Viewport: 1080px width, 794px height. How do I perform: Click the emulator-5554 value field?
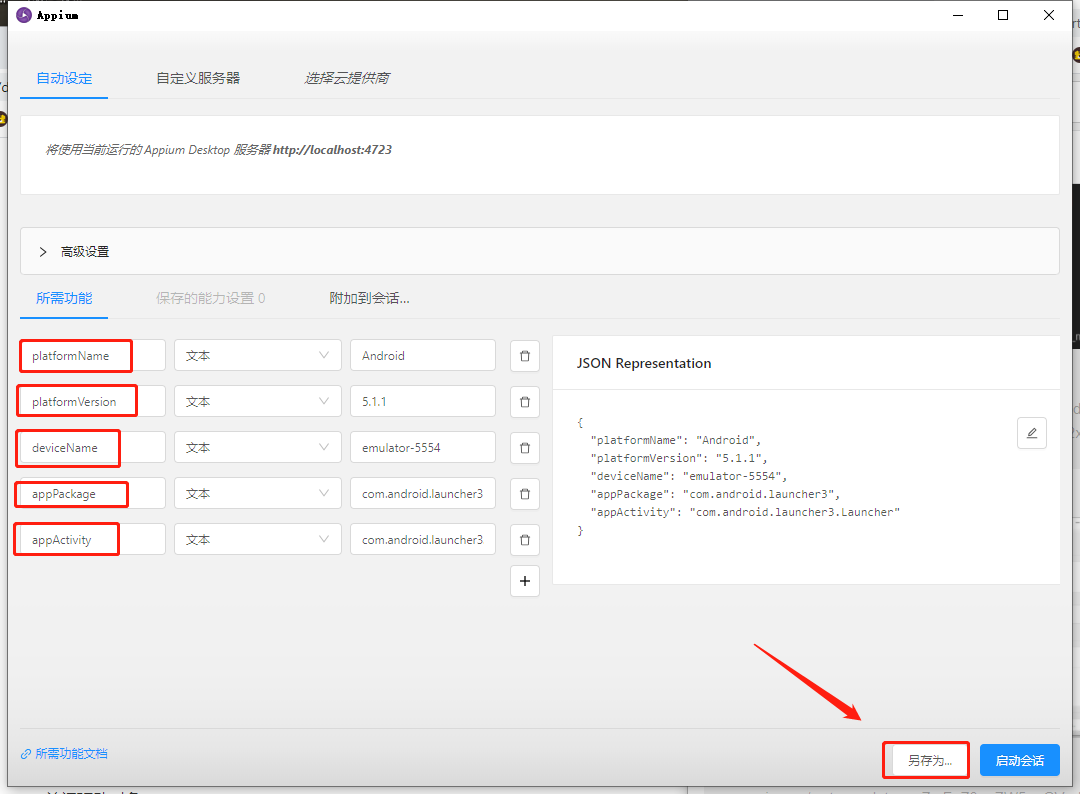(x=423, y=448)
